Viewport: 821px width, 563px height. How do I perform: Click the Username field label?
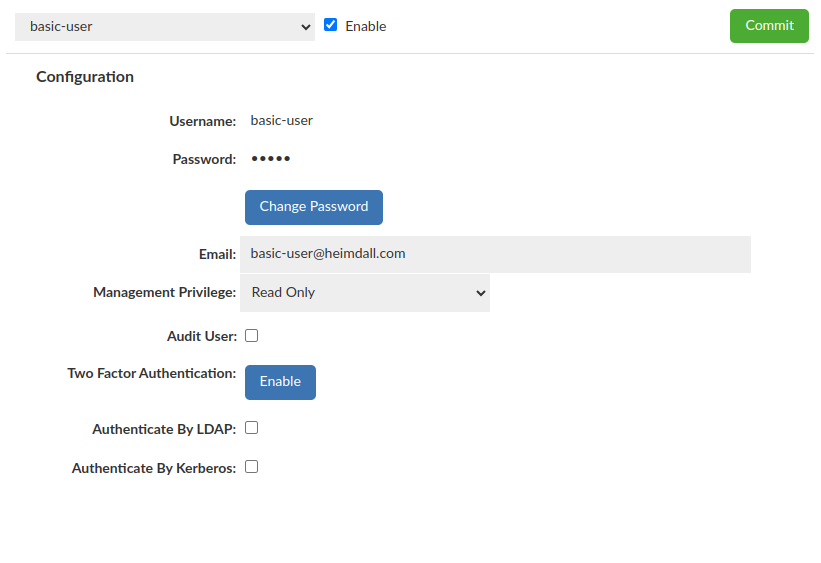[x=202, y=121]
